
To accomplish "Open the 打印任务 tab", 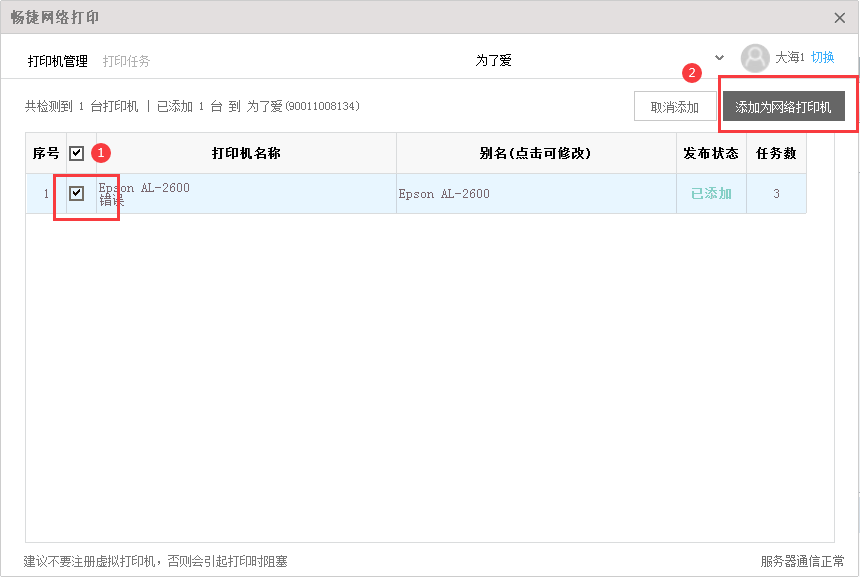I will 126,61.
